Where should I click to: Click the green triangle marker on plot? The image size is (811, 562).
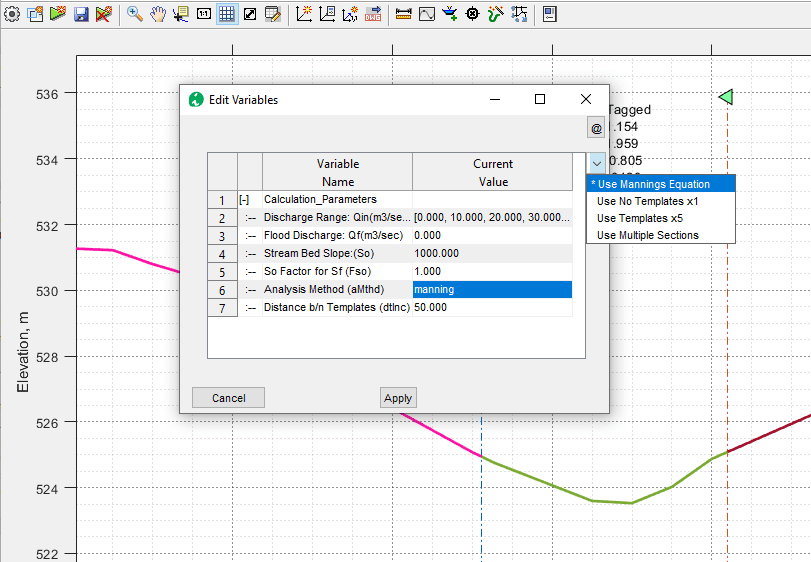726,97
